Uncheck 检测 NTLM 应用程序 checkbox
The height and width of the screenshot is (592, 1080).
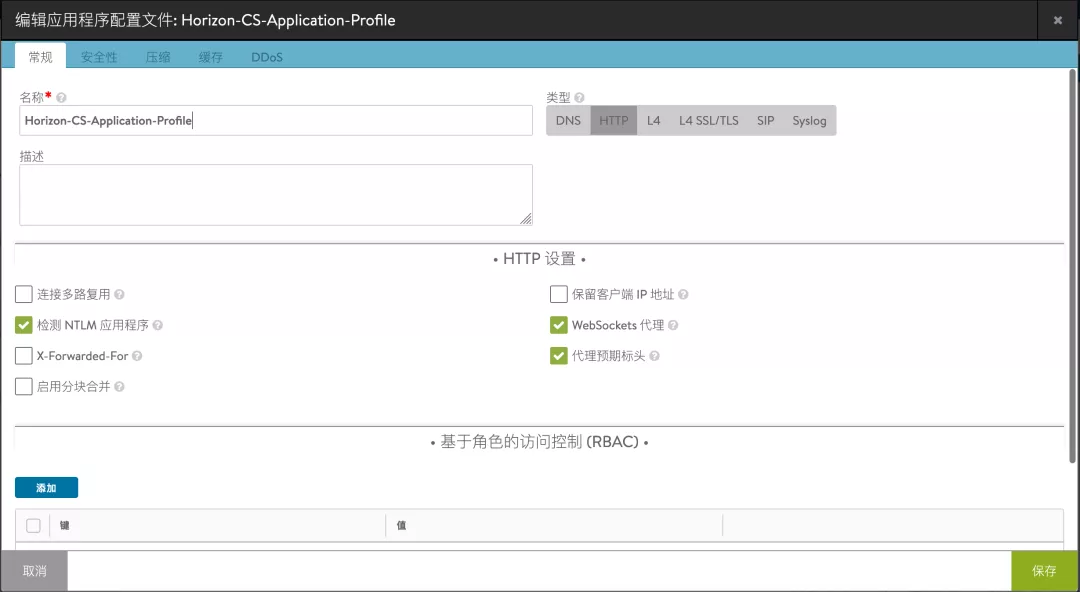pyautogui.click(x=23, y=325)
